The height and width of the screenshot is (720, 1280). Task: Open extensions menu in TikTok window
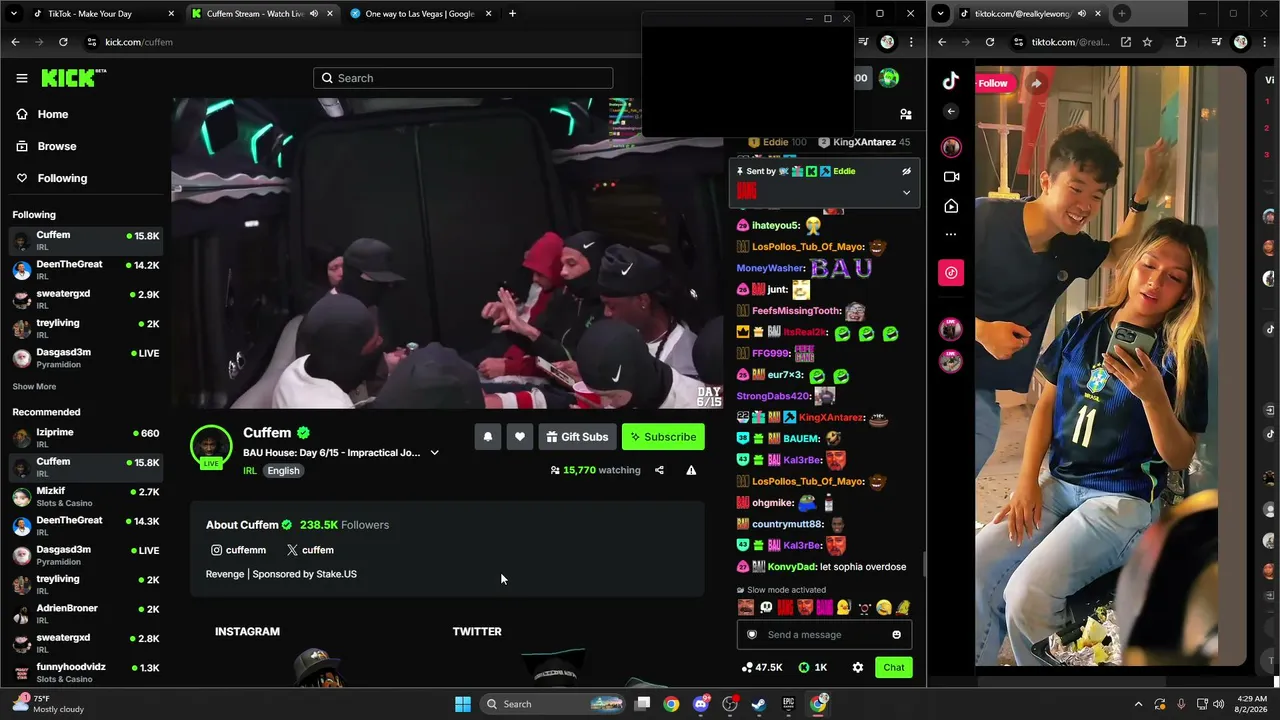point(1181,42)
